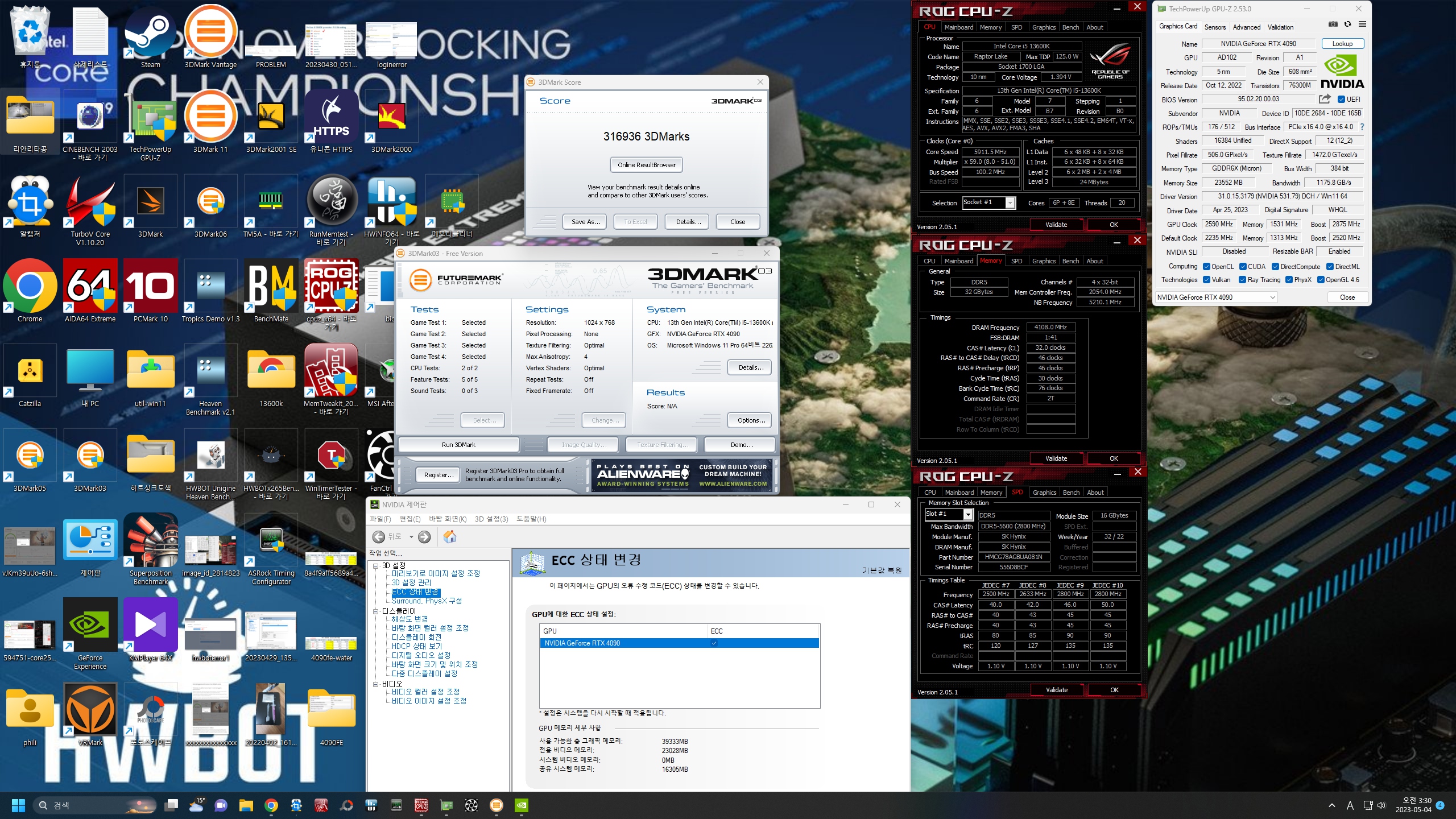Toggle the Vulkan checkbox in GPU-Z
The image size is (1456, 819).
[1206, 279]
